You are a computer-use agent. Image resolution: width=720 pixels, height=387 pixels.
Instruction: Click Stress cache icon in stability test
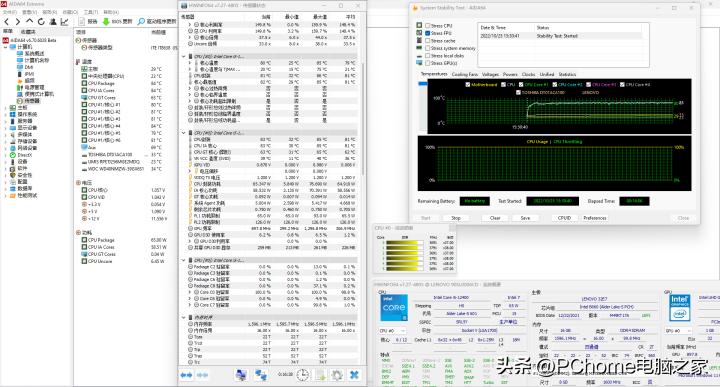pyautogui.click(x=419, y=40)
